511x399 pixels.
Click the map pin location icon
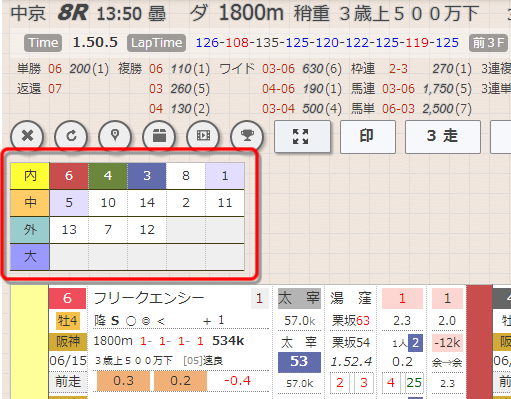115,136
